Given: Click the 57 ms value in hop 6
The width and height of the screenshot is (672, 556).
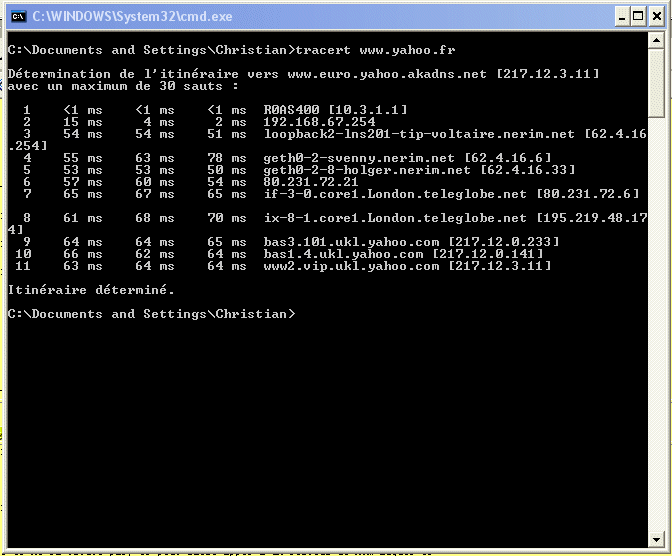Looking at the screenshot, I should click(83, 182).
